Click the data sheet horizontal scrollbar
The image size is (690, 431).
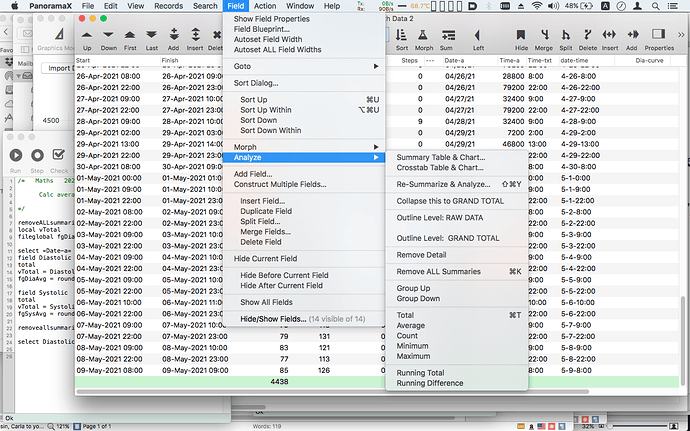pos(332,391)
